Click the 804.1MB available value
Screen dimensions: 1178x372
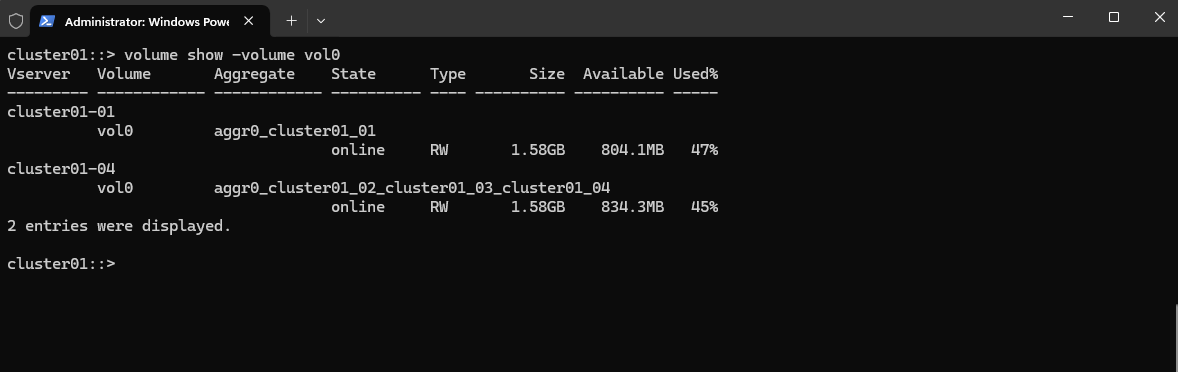(632, 150)
